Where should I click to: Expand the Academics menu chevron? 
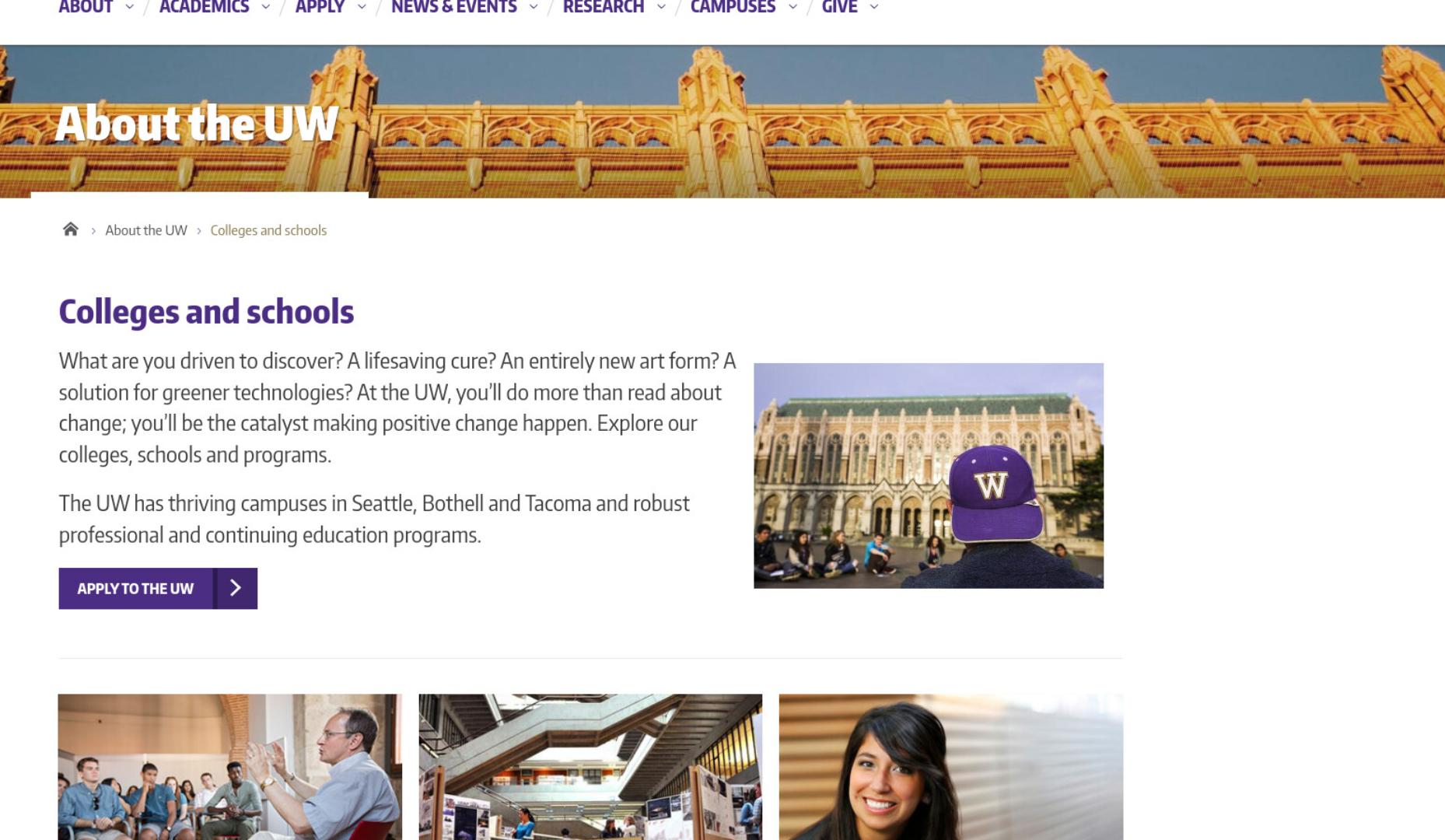[266, 7]
